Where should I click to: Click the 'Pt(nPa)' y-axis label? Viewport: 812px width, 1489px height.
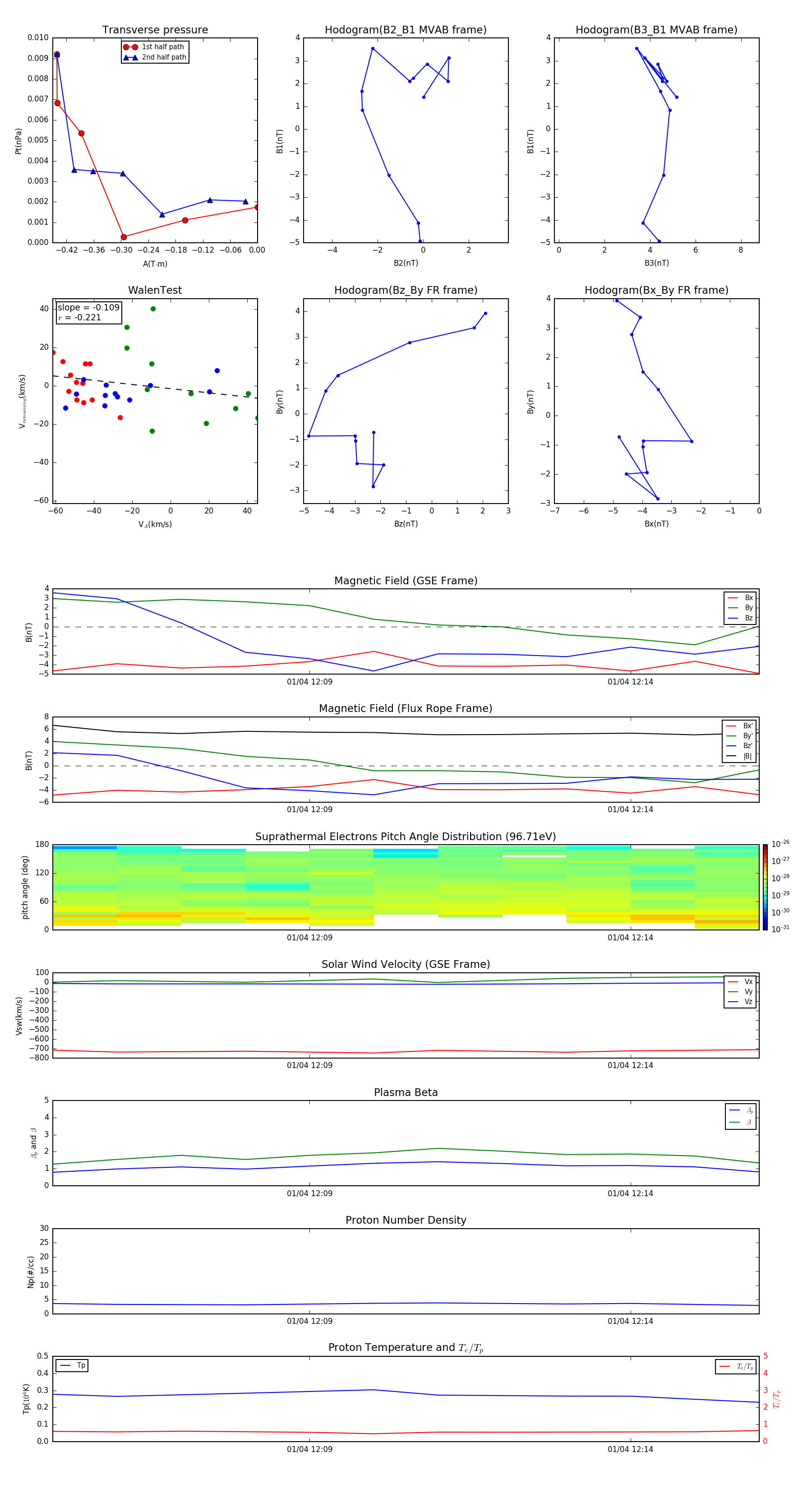coord(18,141)
